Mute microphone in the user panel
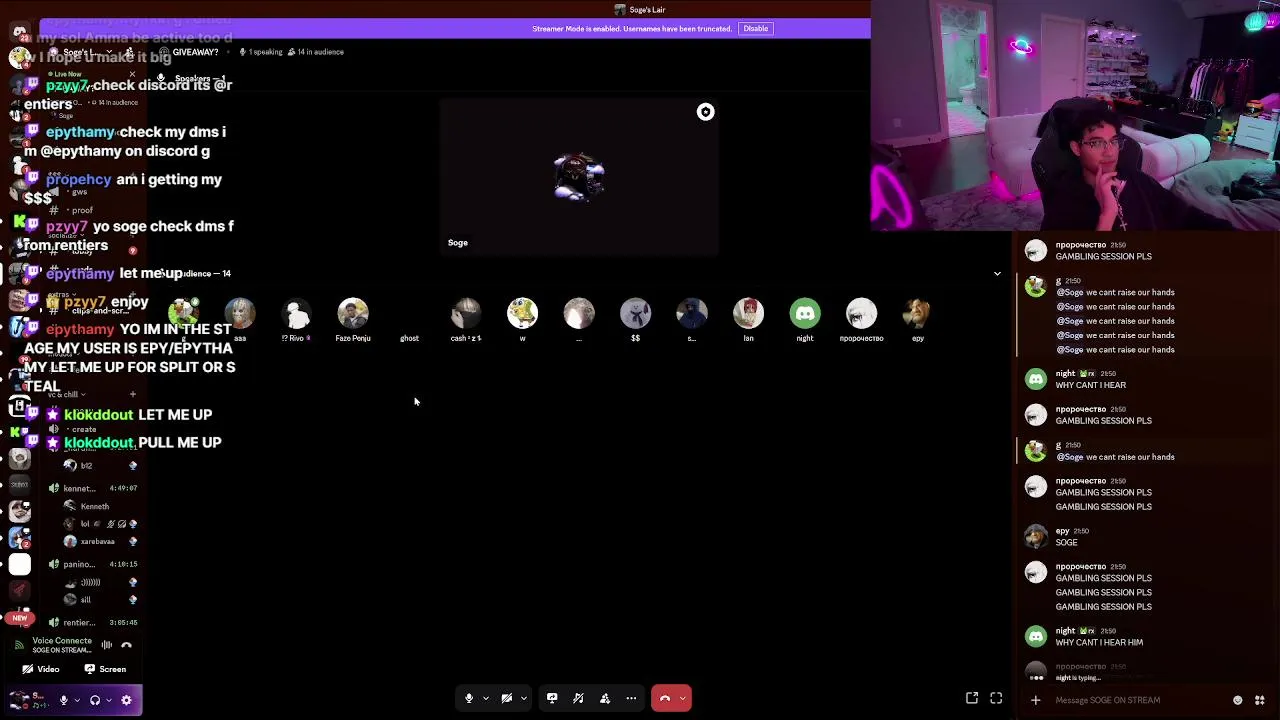1280x720 pixels. coord(64,700)
